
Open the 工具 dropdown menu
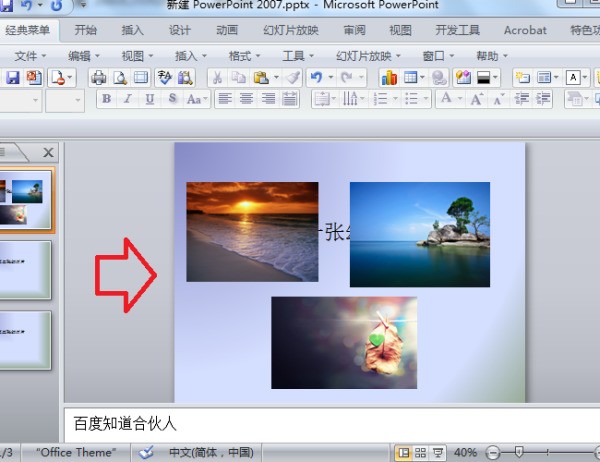click(297, 56)
